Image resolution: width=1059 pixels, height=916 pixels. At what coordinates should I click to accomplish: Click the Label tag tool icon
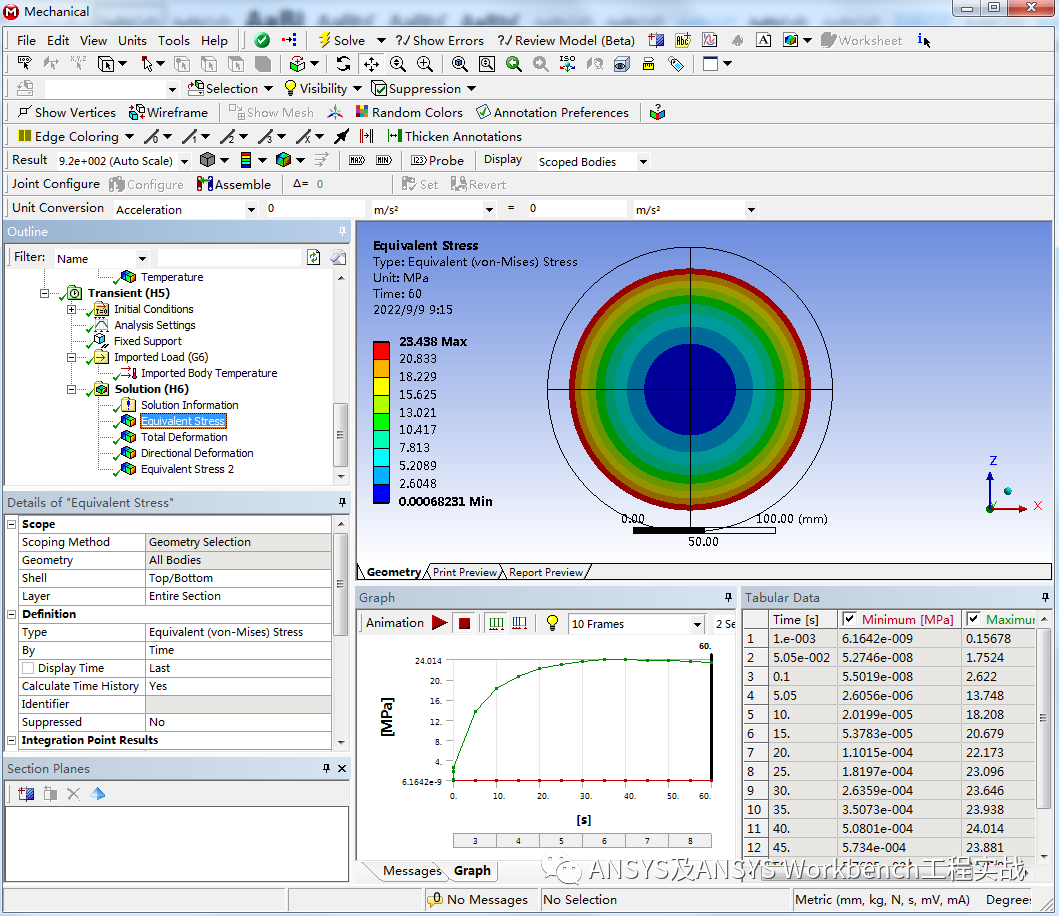pyautogui.click(x=676, y=64)
